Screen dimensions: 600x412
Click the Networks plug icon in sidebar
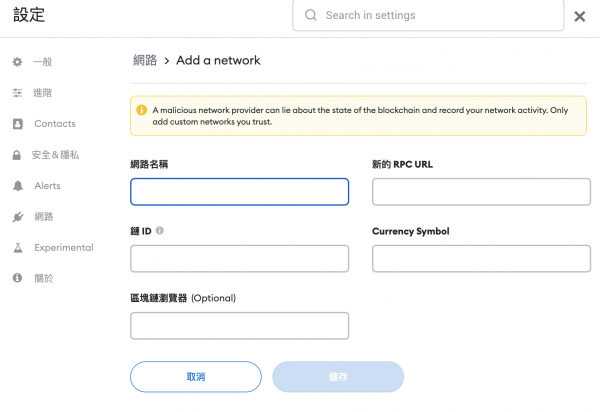point(18,217)
